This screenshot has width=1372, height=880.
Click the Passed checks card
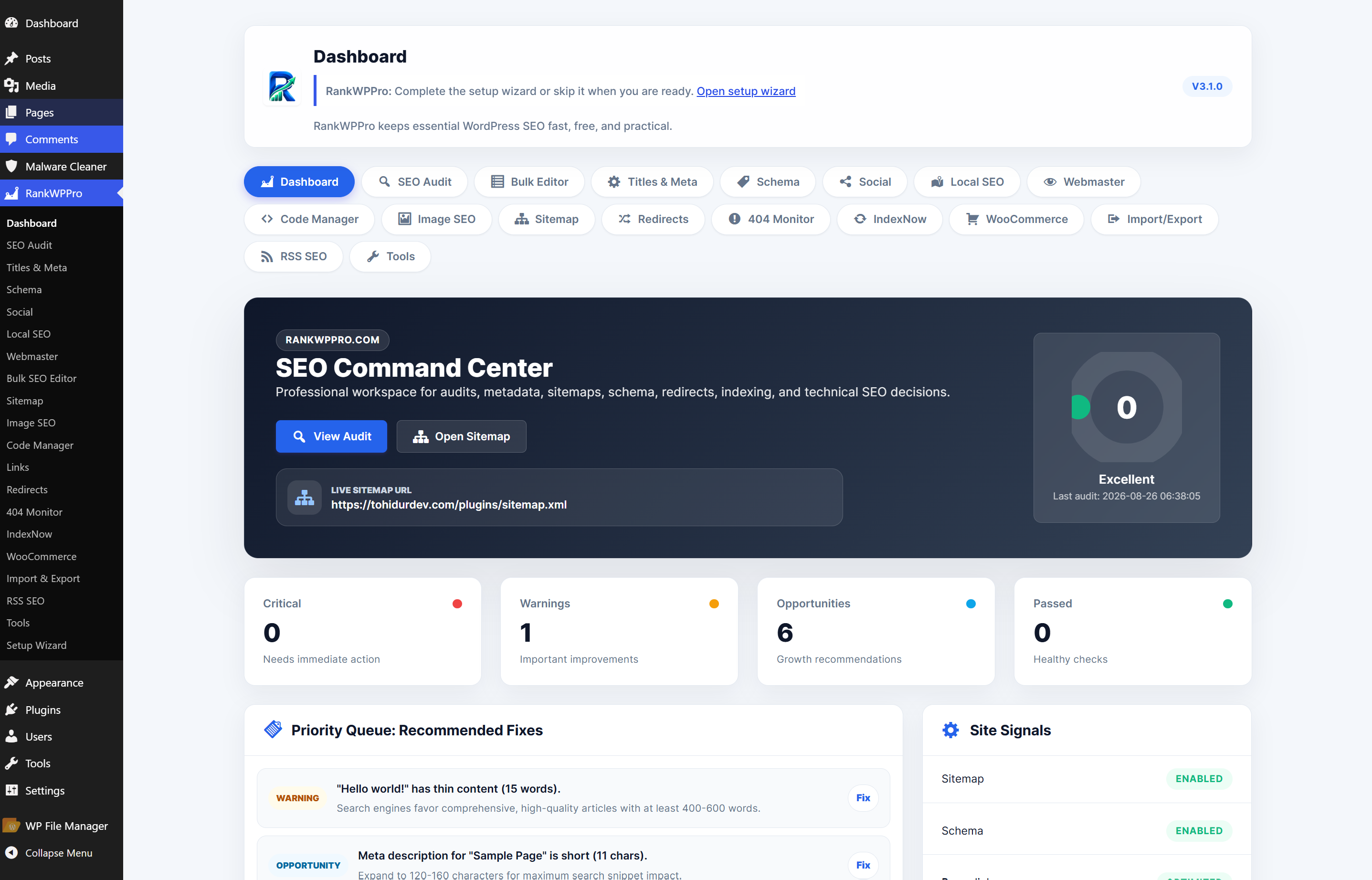[1133, 631]
